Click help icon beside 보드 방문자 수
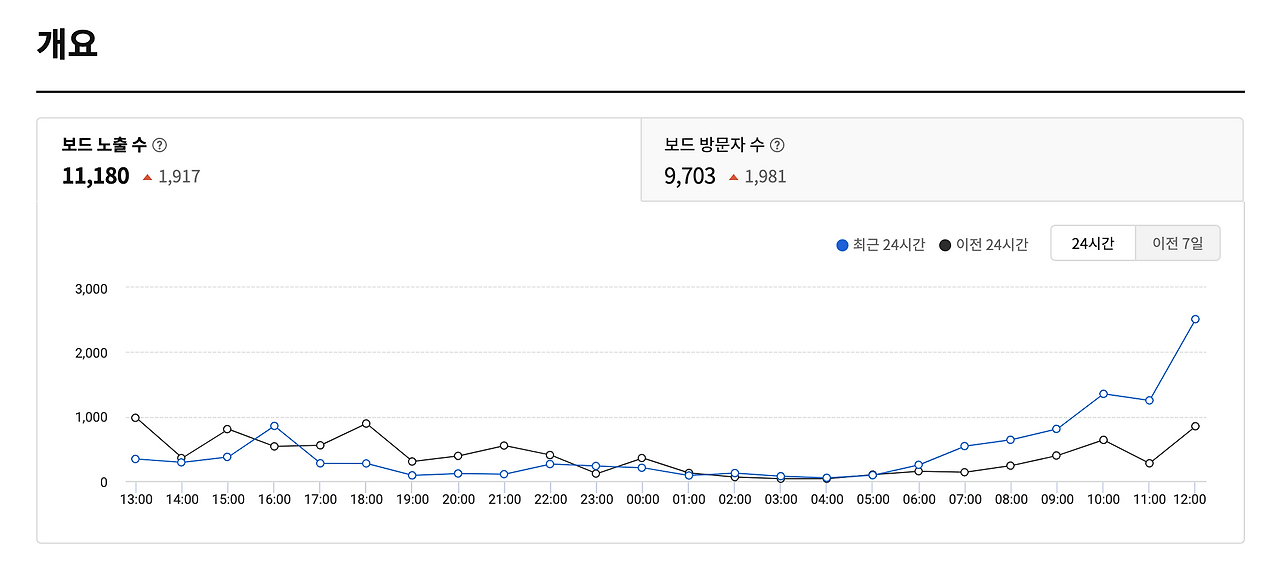 (x=777, y=145)
